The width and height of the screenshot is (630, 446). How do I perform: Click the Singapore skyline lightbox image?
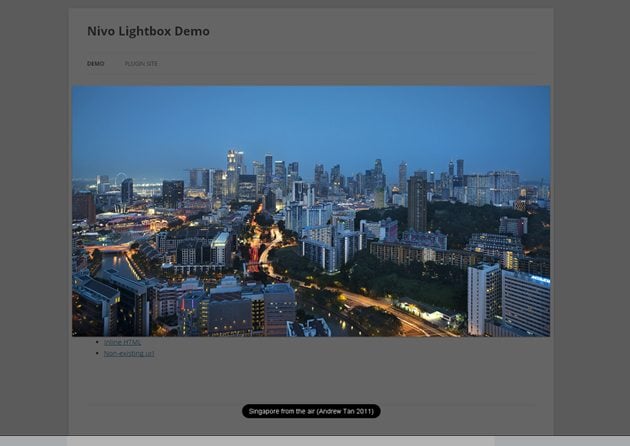pyautogui.click(x=311, y=211)
